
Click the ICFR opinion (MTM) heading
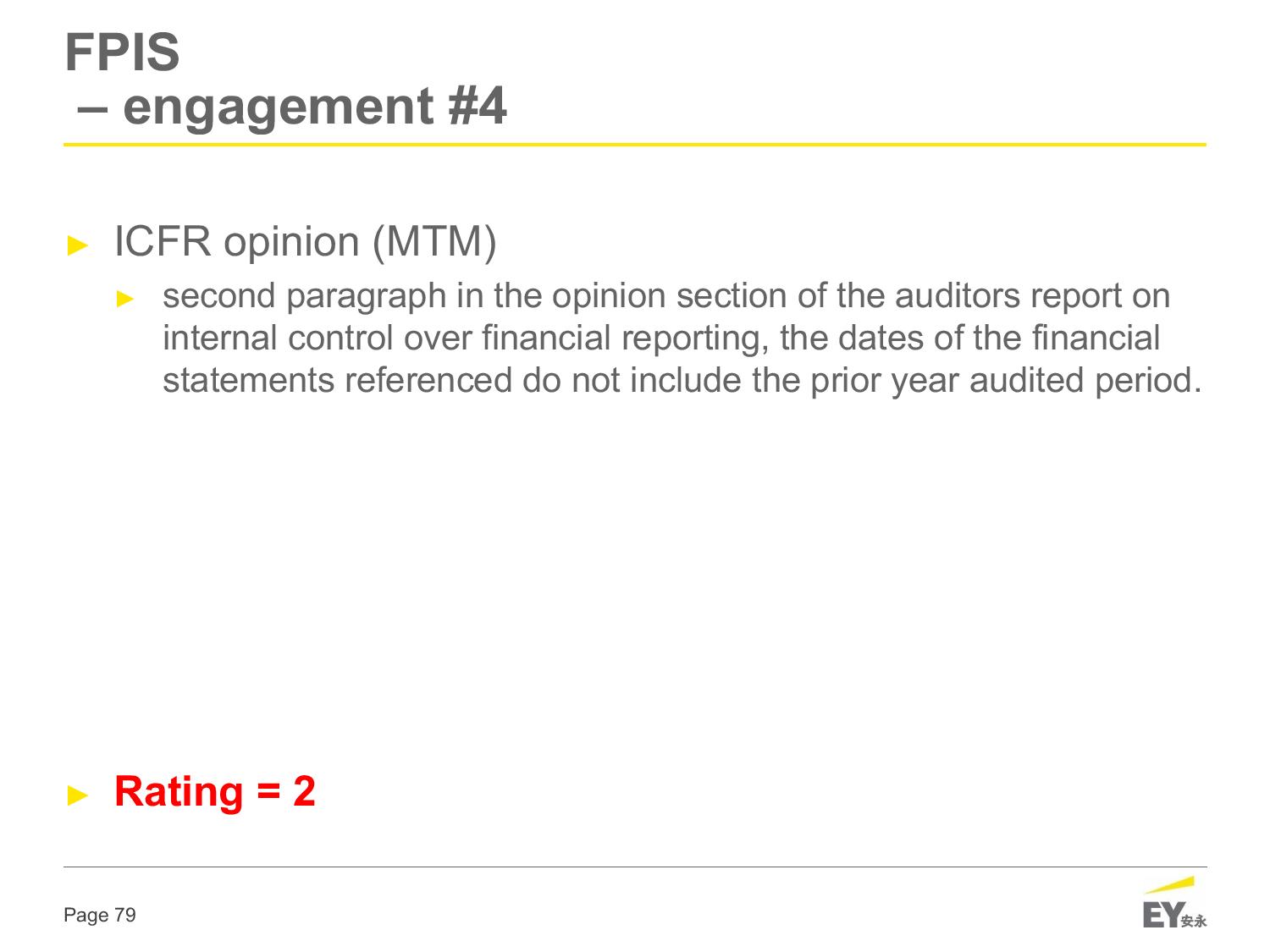tap(305, 242)
